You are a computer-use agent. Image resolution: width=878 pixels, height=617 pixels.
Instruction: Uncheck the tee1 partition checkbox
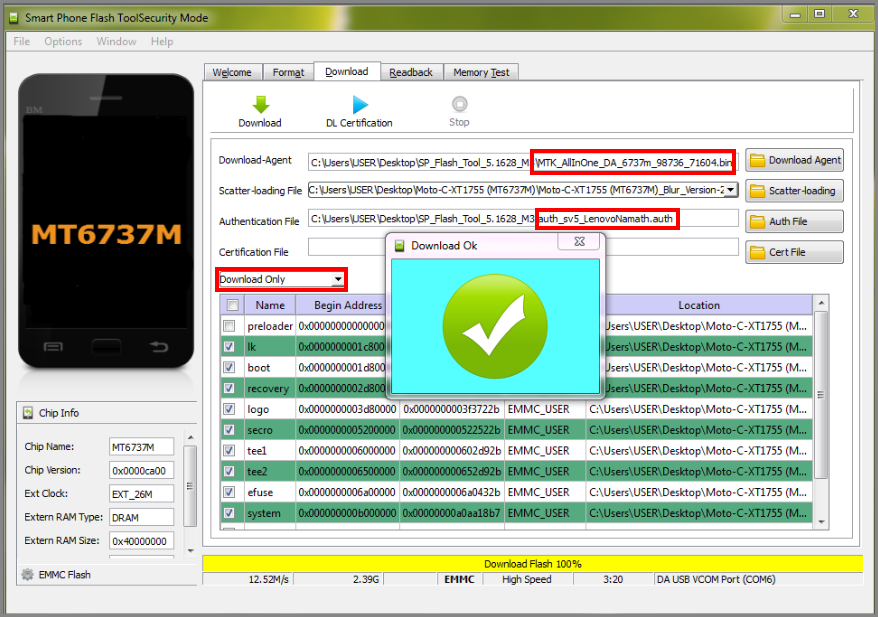pos(229,451)
